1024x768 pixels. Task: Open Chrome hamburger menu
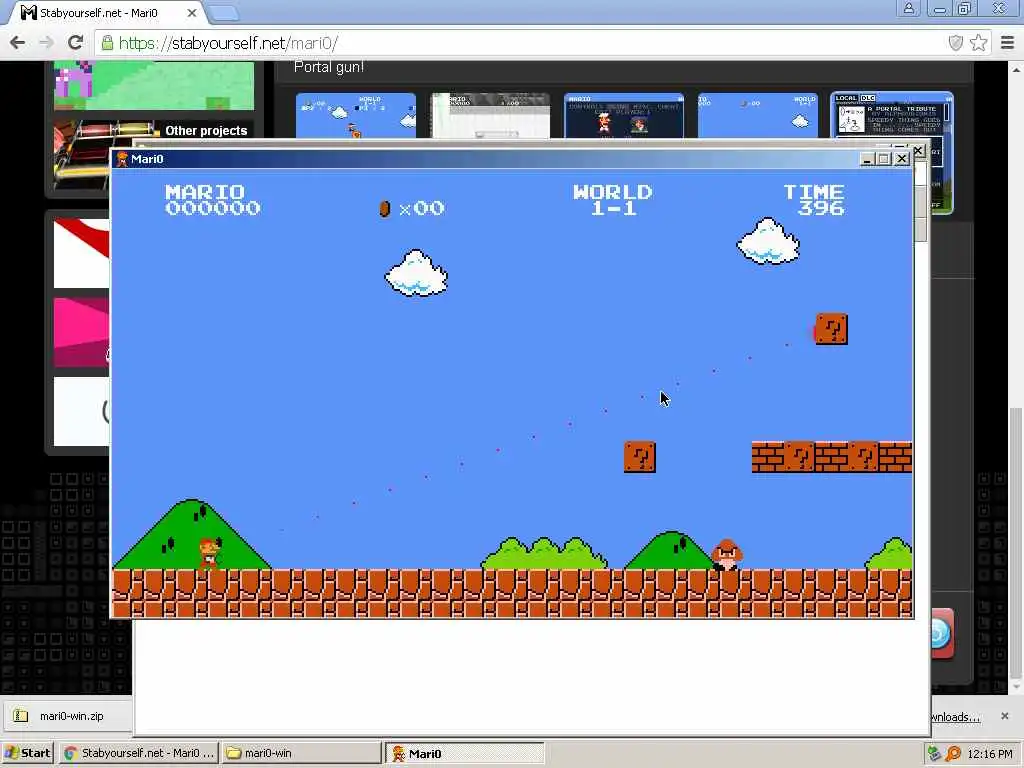pos(1007,43)
